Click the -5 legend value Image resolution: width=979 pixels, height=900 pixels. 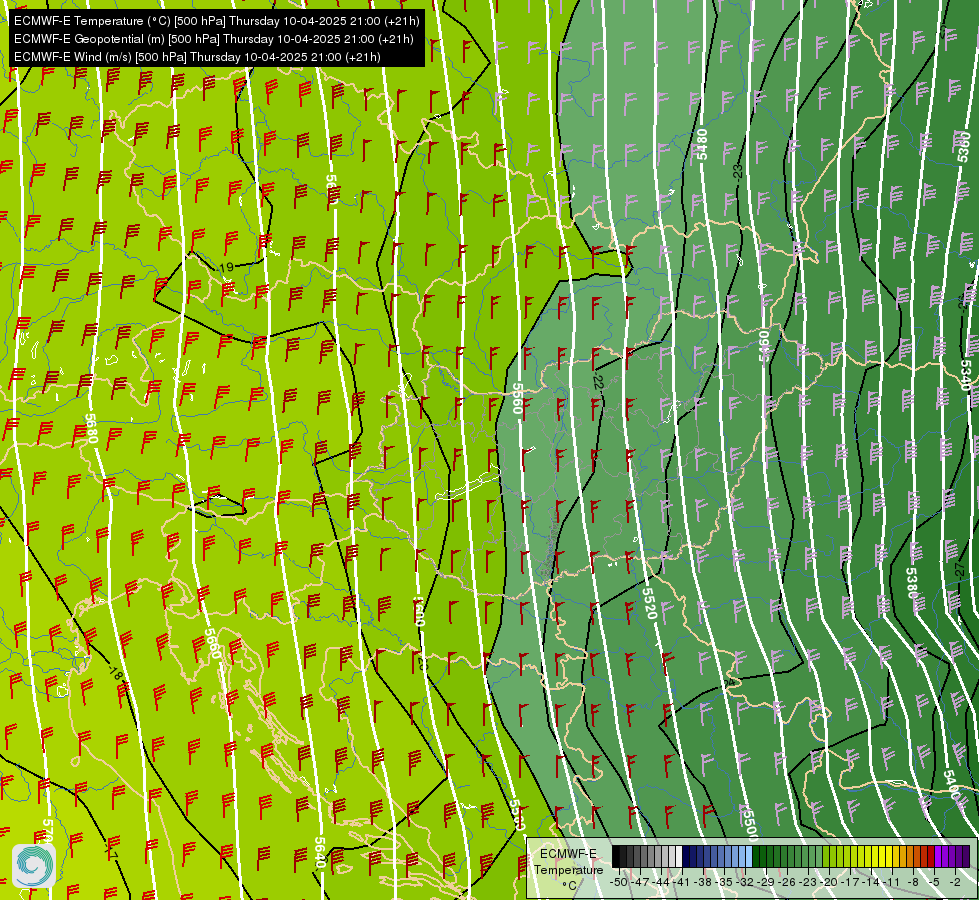[936, 882]
